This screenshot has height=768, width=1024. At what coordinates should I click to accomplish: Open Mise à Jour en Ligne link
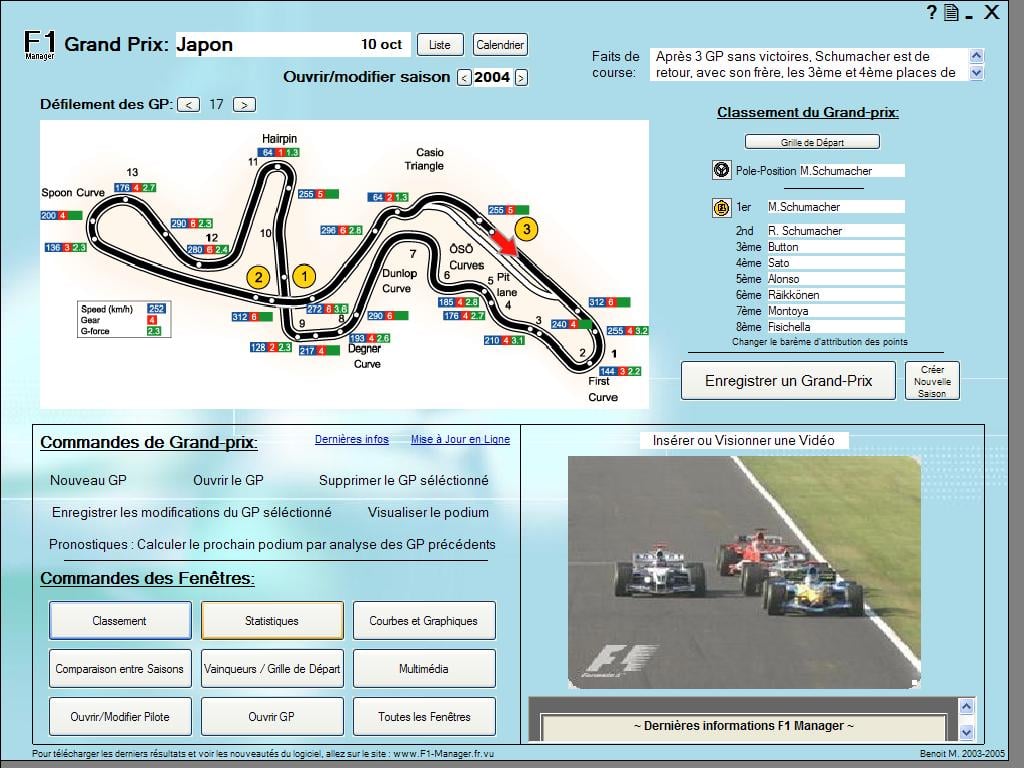click(460, 440)
